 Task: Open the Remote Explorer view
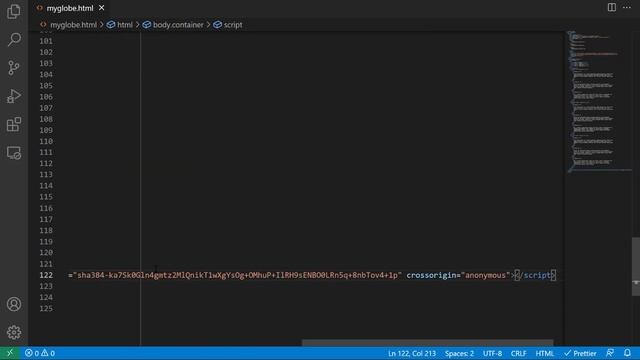point(14,153)
